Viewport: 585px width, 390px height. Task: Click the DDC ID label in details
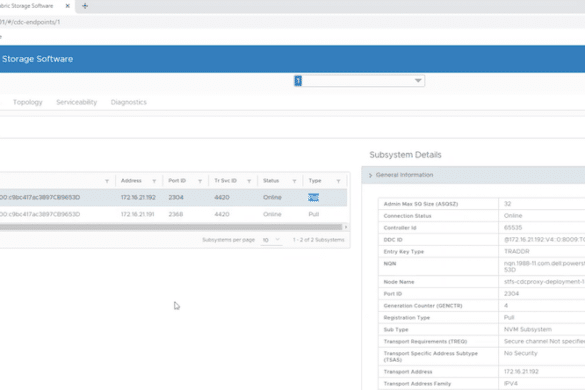point(393,240)
